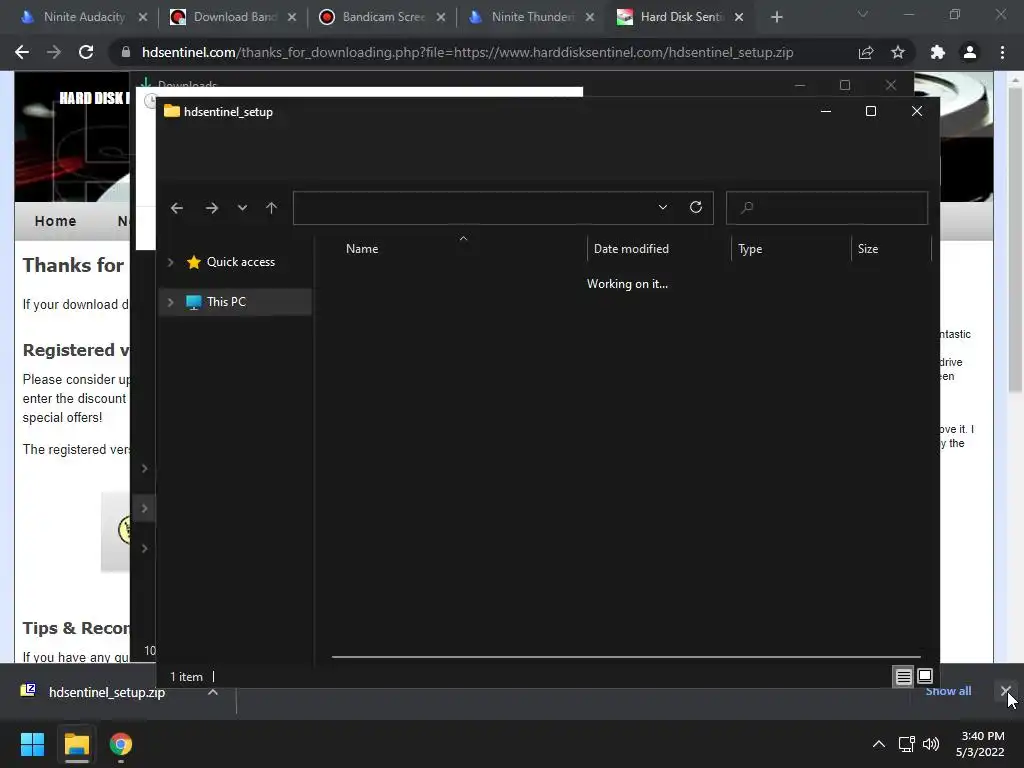The image size is (1024, 768).
Task: Close the Chrome downloads bar
Action: 1006,691
